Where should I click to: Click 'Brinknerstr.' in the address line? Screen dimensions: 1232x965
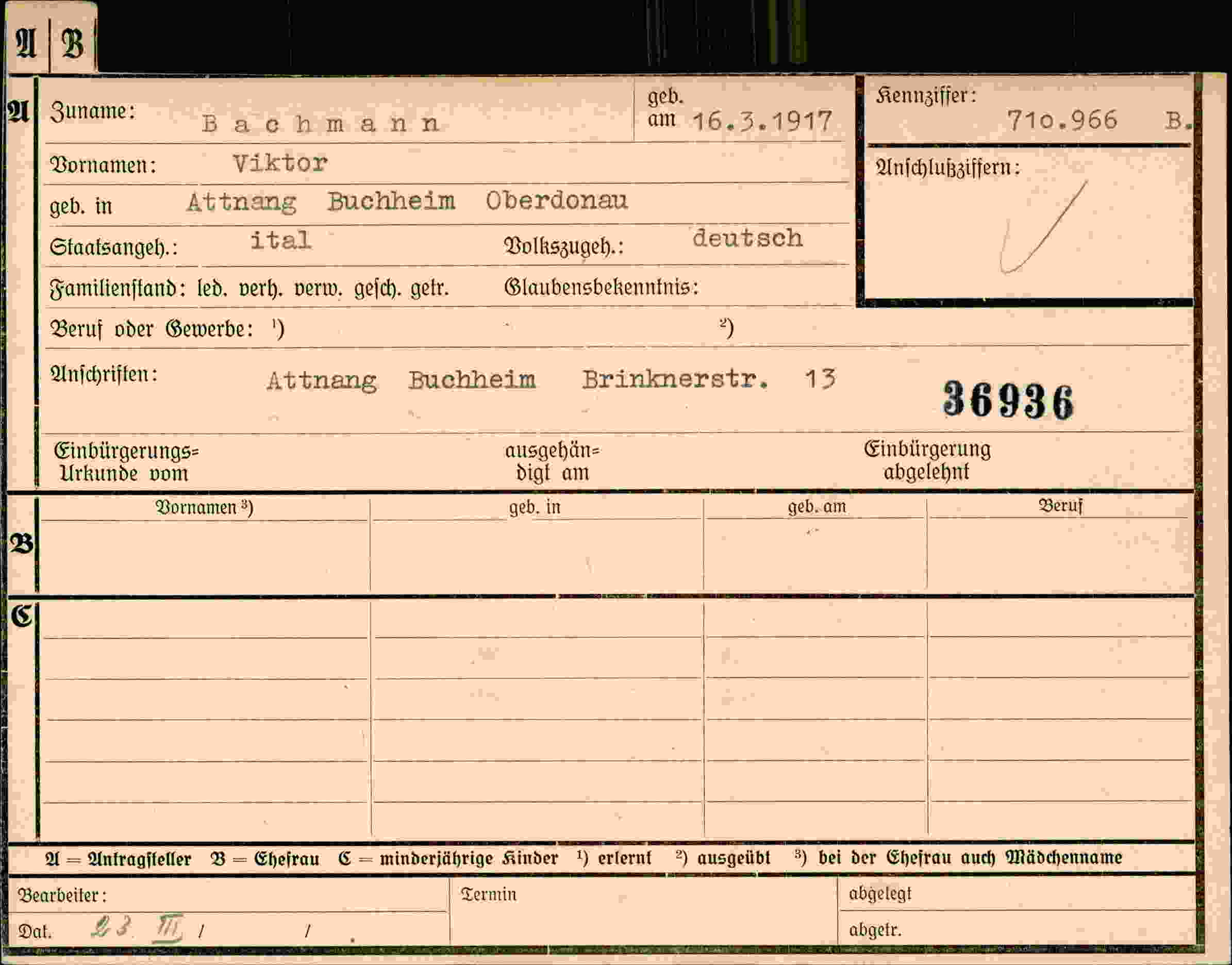tap(675, 379)
